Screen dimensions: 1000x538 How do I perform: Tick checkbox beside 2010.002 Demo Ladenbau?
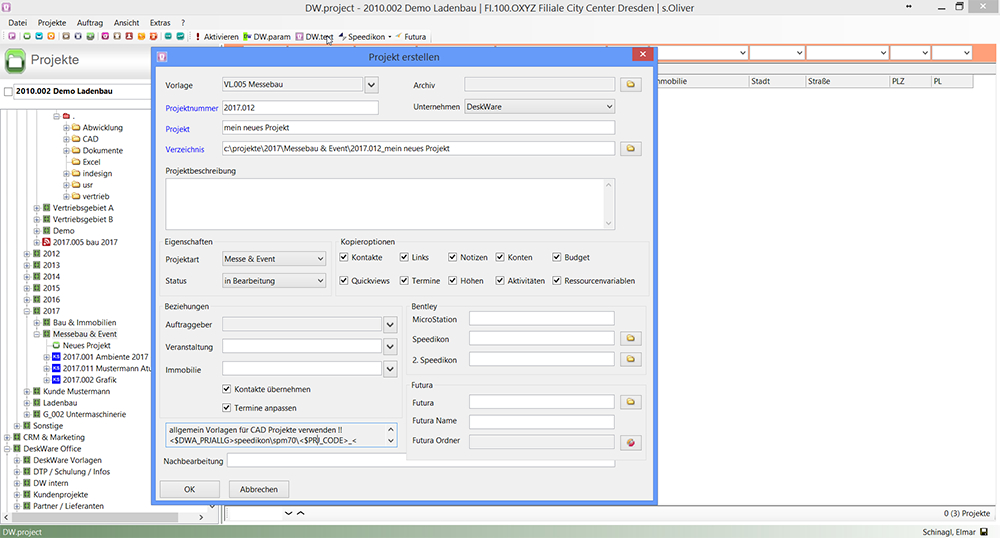[8, 92]
